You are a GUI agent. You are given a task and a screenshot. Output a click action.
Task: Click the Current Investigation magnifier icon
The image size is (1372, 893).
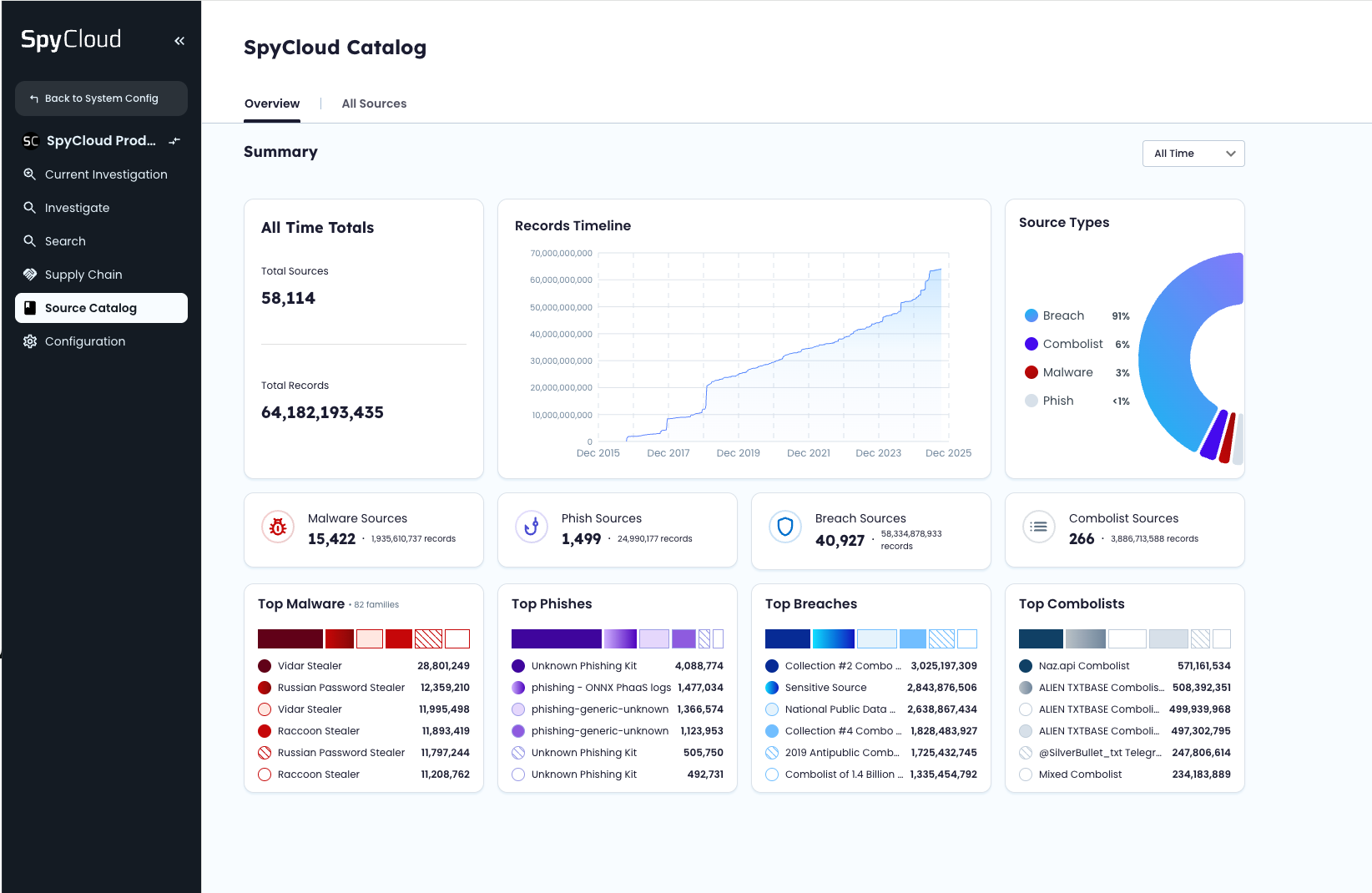coord(30,174)
